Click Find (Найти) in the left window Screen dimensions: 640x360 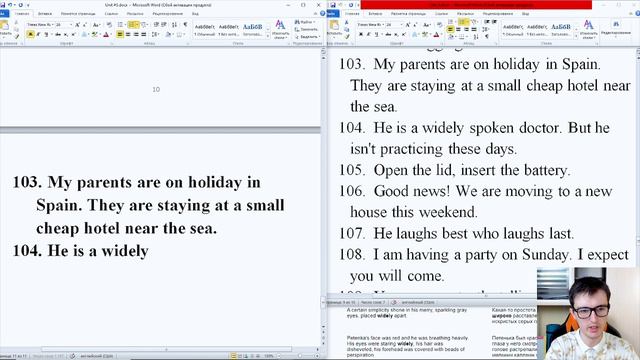tap(305, 22)
